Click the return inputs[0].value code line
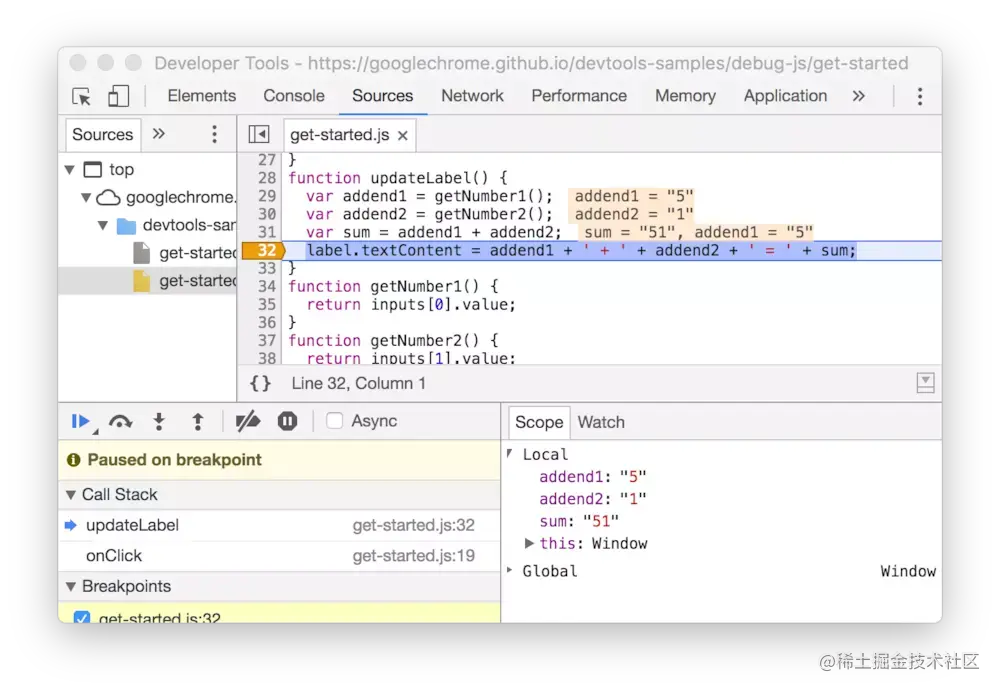 [x=411, y=305]
